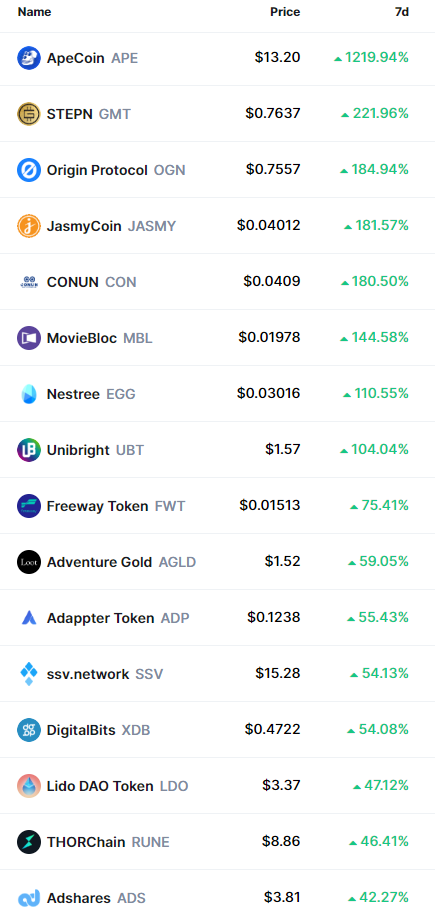Open the CONUN coin name link
The width and height of the screenshot is (435, 918).
(73, 282)
